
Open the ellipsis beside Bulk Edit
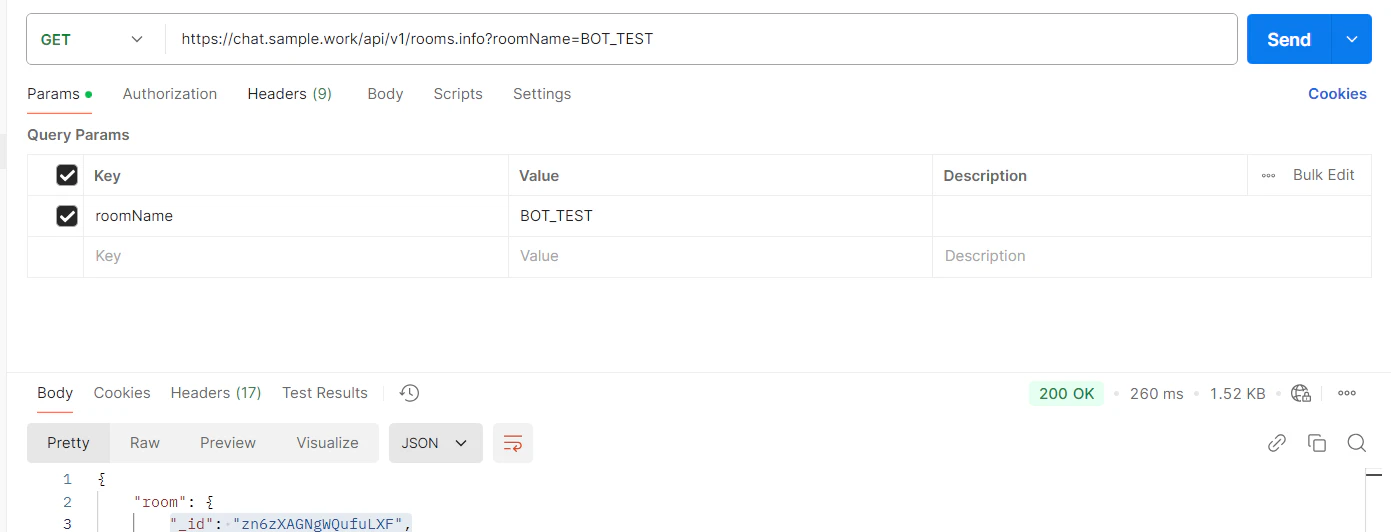[1268, 175]
